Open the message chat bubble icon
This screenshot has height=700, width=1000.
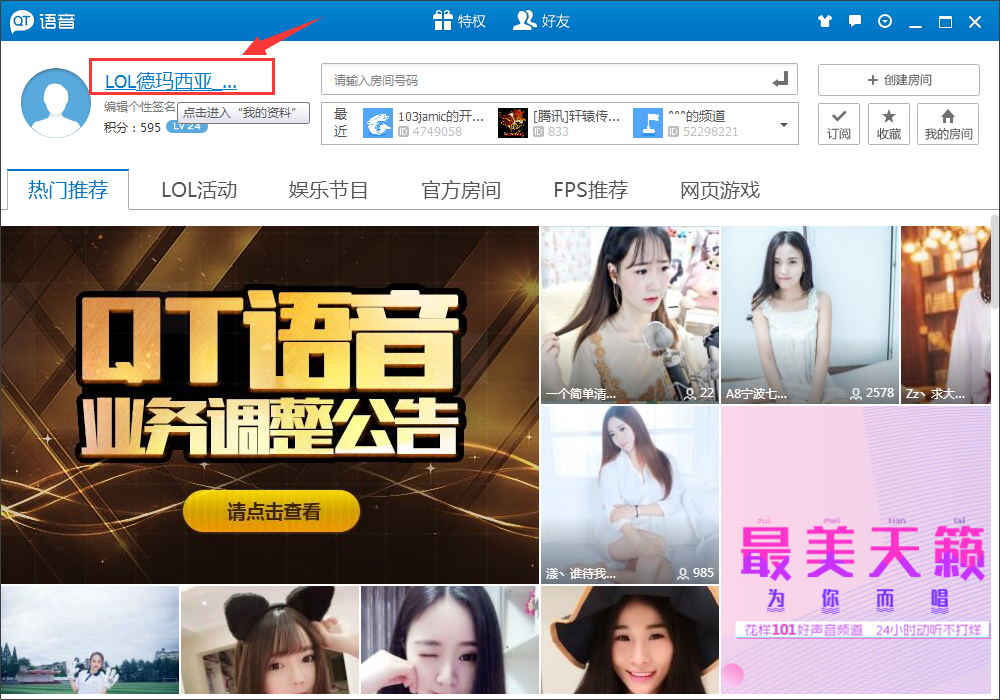click(x=854, y=20)
